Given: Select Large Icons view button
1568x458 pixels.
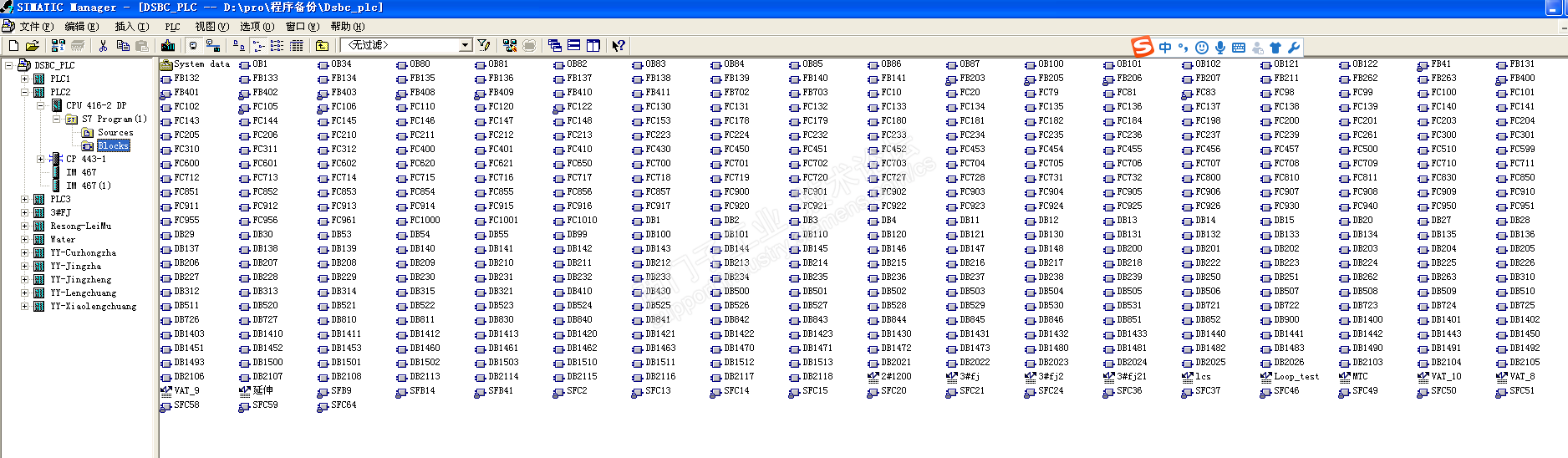Looking at the screenshot, I should click(x=238, y=45).
